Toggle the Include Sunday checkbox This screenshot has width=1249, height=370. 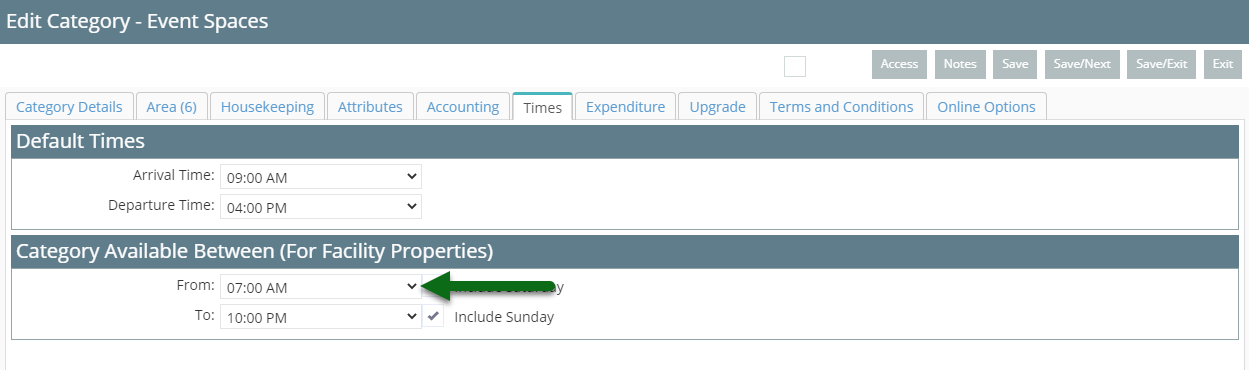tap(433, 316)
